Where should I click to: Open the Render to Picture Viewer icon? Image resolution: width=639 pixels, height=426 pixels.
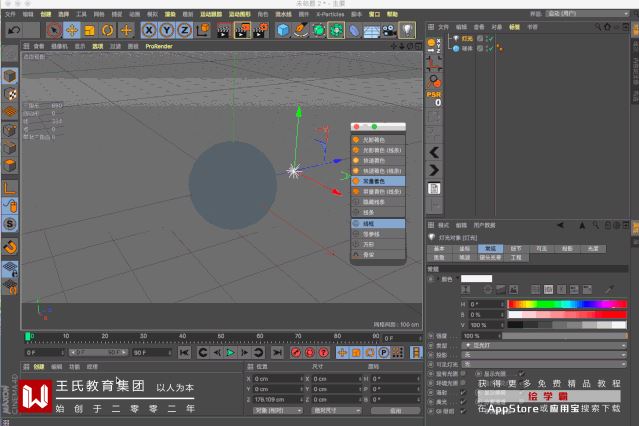(242, 31)
